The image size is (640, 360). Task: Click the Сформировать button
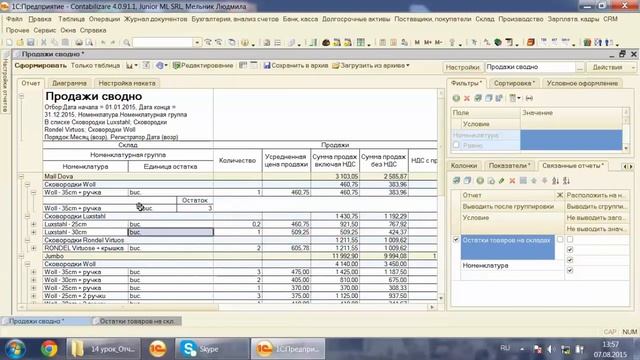click(x=40, y=66)
